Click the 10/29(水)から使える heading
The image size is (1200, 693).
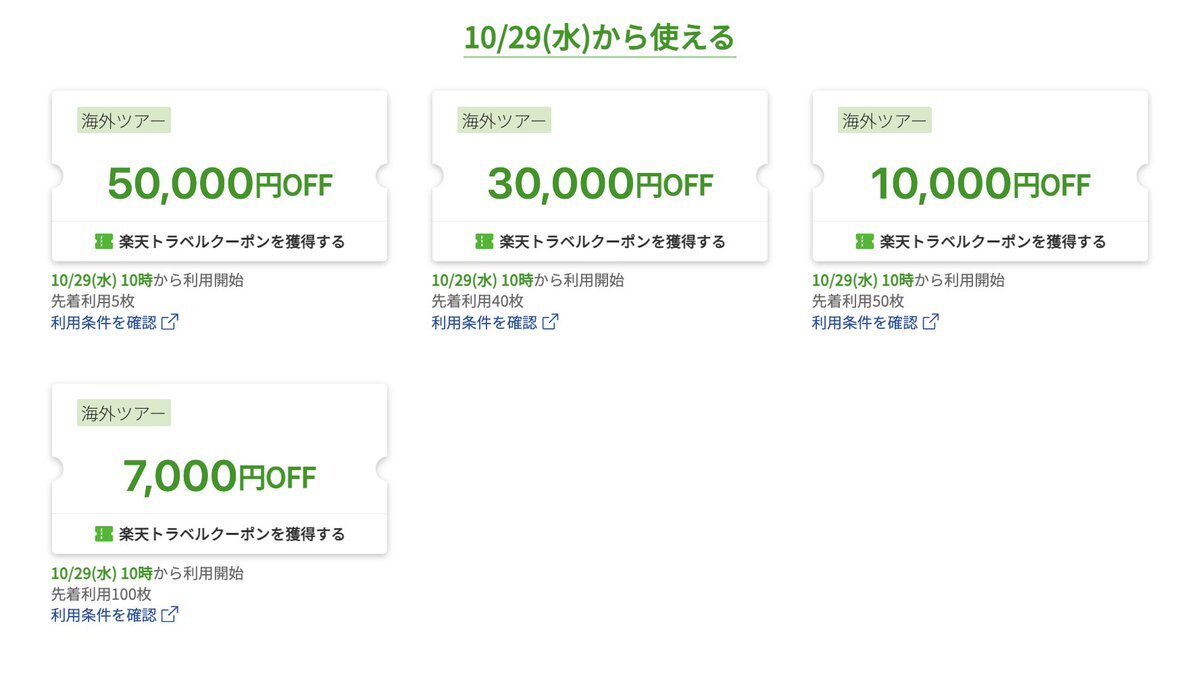[599, 38]
